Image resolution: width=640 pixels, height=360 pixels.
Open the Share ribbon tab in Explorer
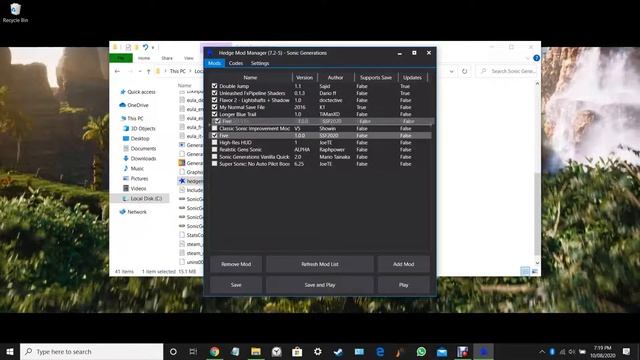point(167,58)
